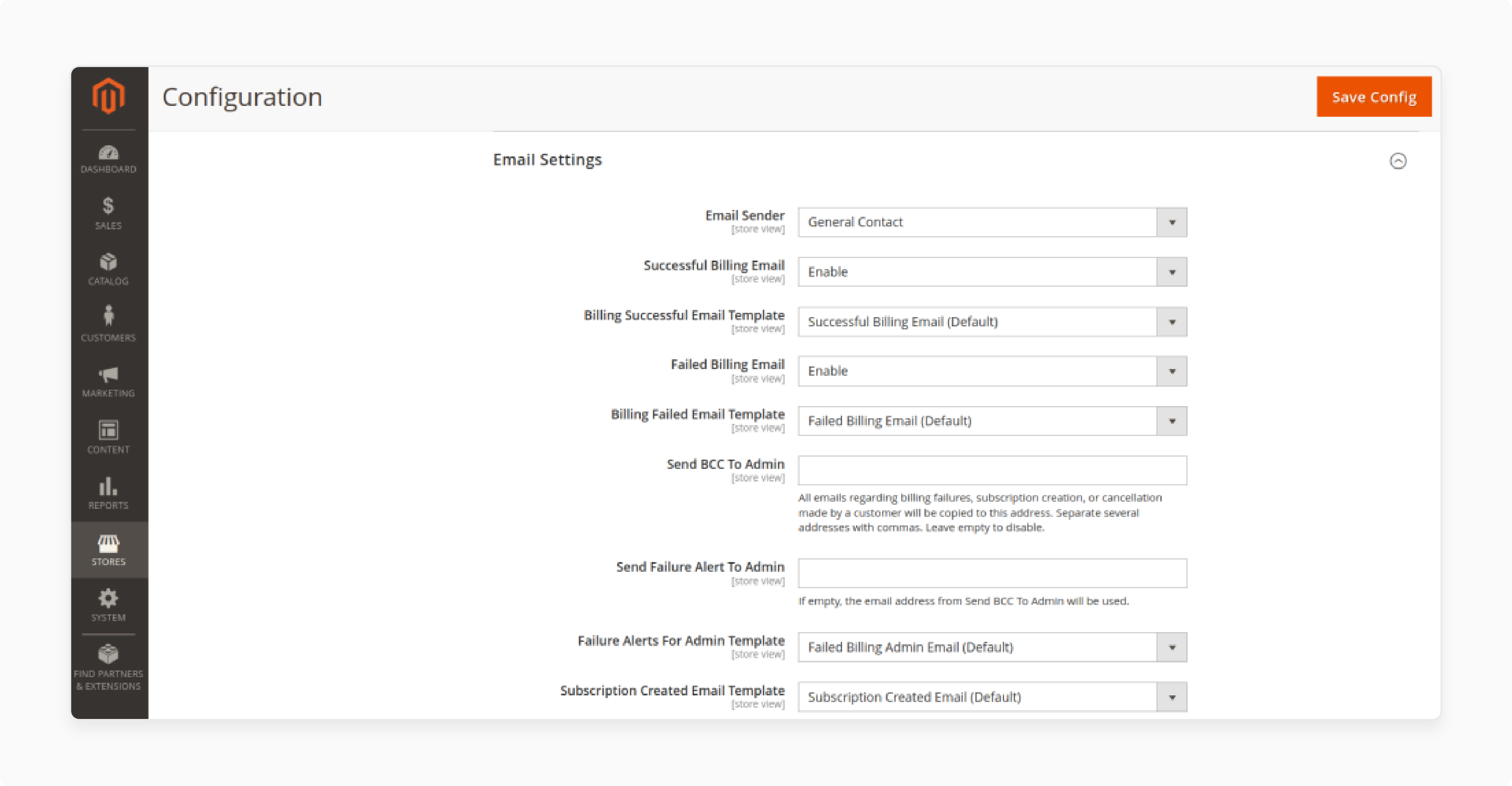This screenshot has width=1512, height=786.
Task: Click the Save Config button
Action: pyautogui.click(x=1374, y=97)
